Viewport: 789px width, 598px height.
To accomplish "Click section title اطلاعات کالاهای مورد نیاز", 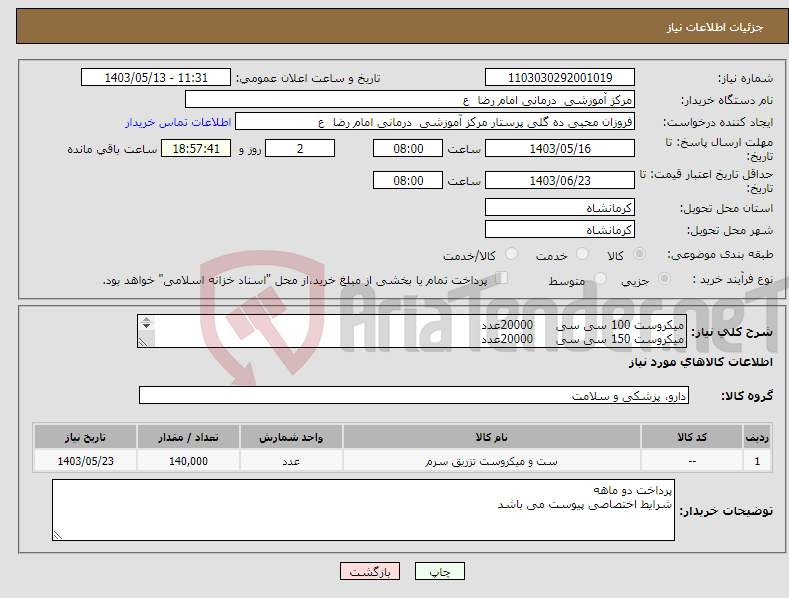I will click(x=700, y=362).
